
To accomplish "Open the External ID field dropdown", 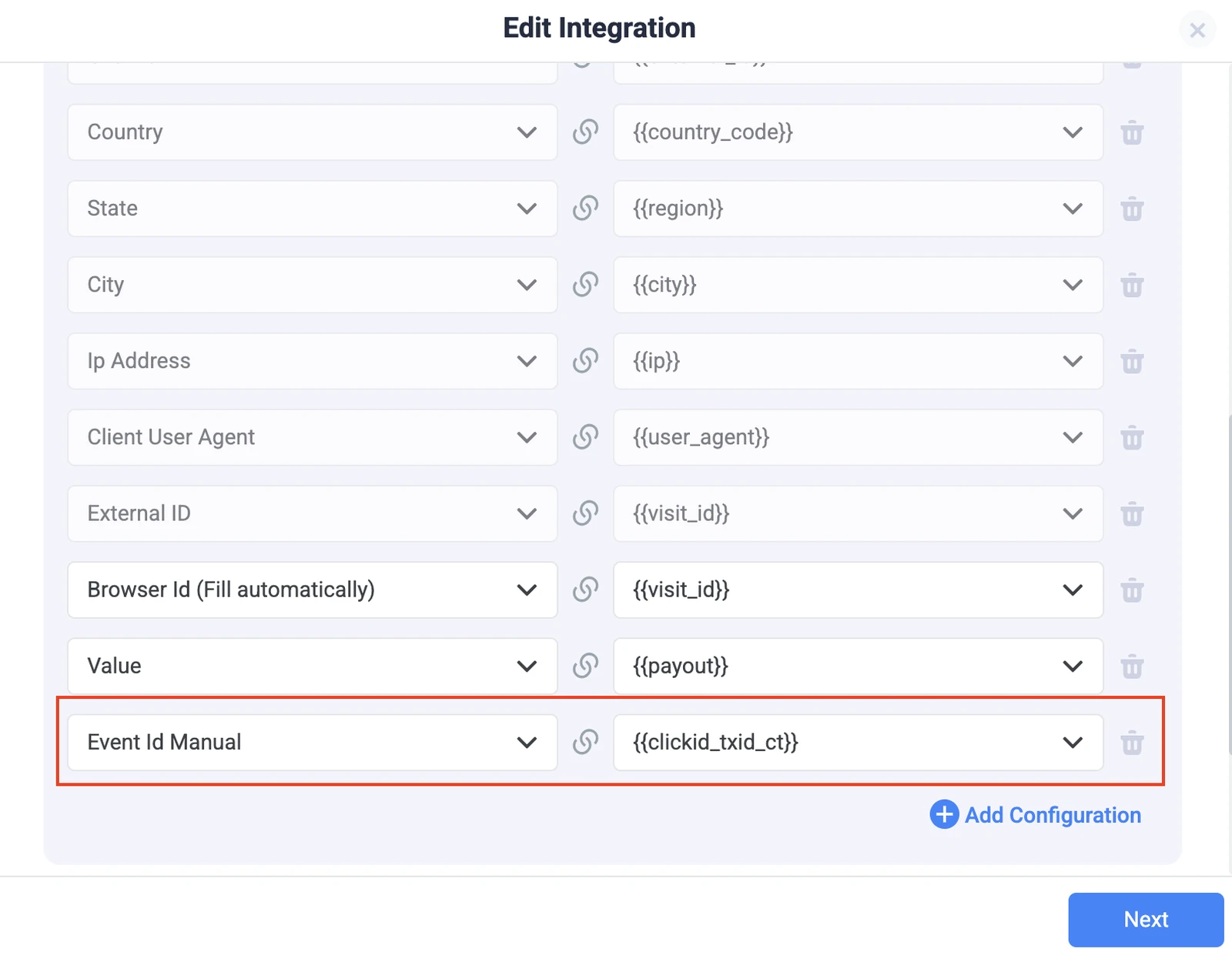I will click(x=312, y=513).
